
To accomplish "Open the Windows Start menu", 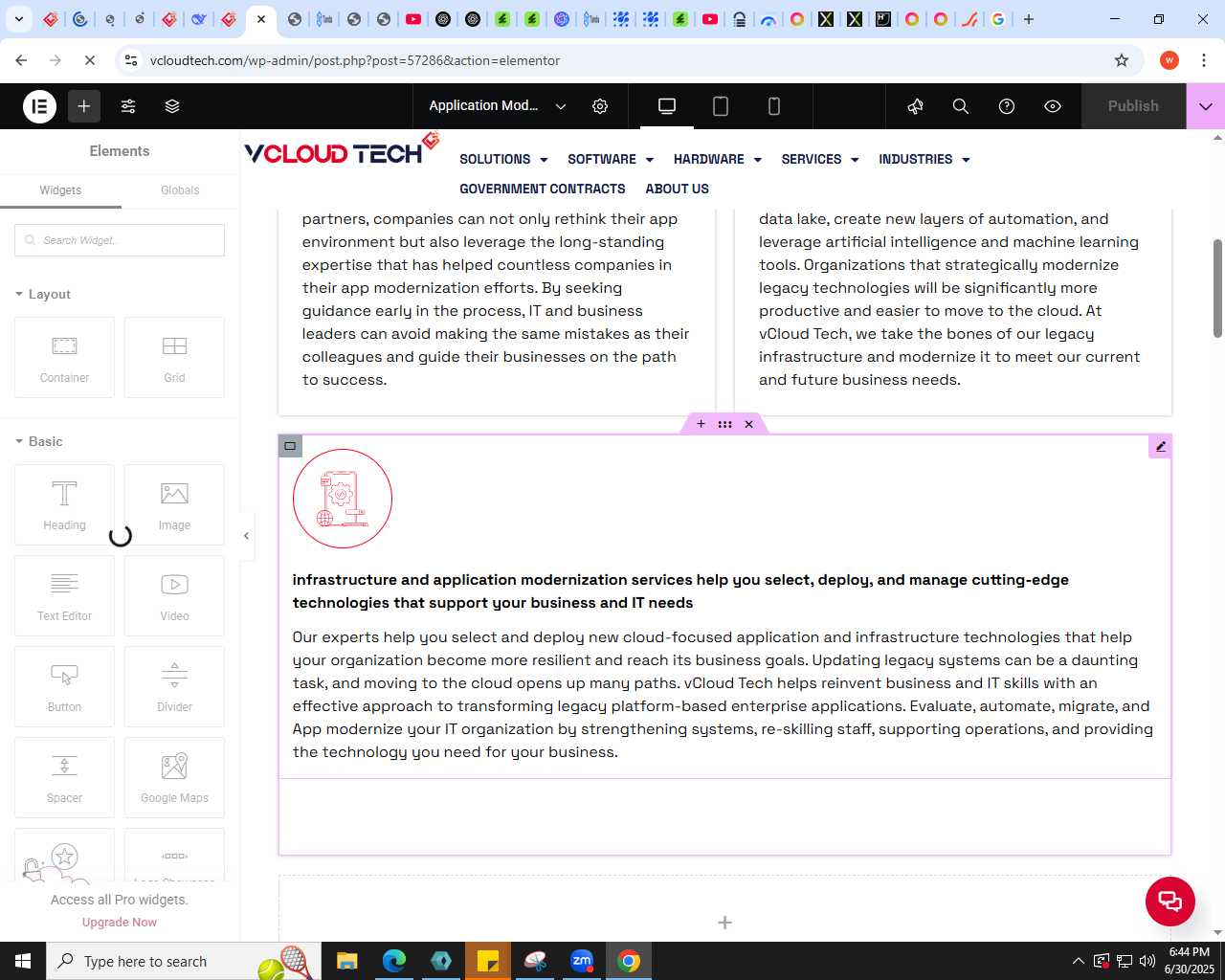I will coord(23,961).
